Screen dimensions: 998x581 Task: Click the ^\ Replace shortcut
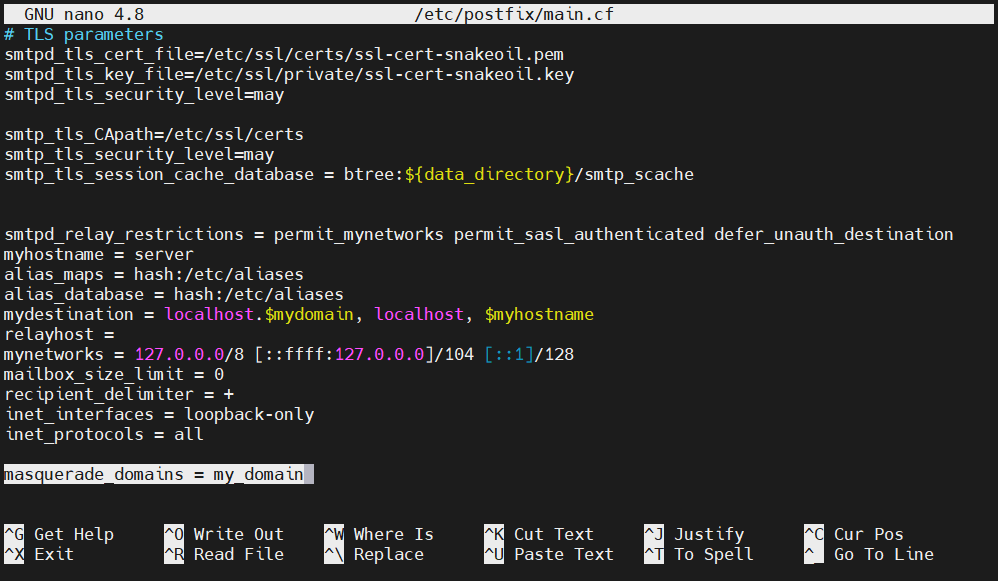point(374,554)
